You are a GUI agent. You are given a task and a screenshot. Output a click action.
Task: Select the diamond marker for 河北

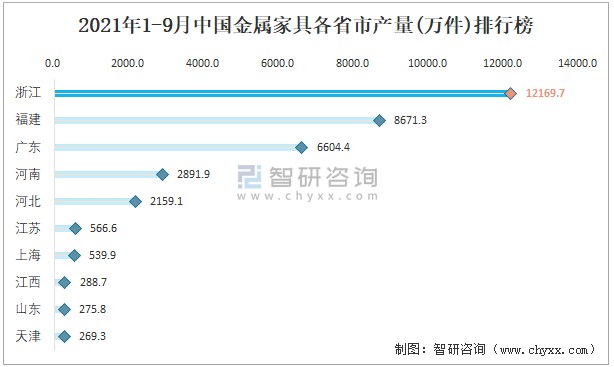coord(135,201)
